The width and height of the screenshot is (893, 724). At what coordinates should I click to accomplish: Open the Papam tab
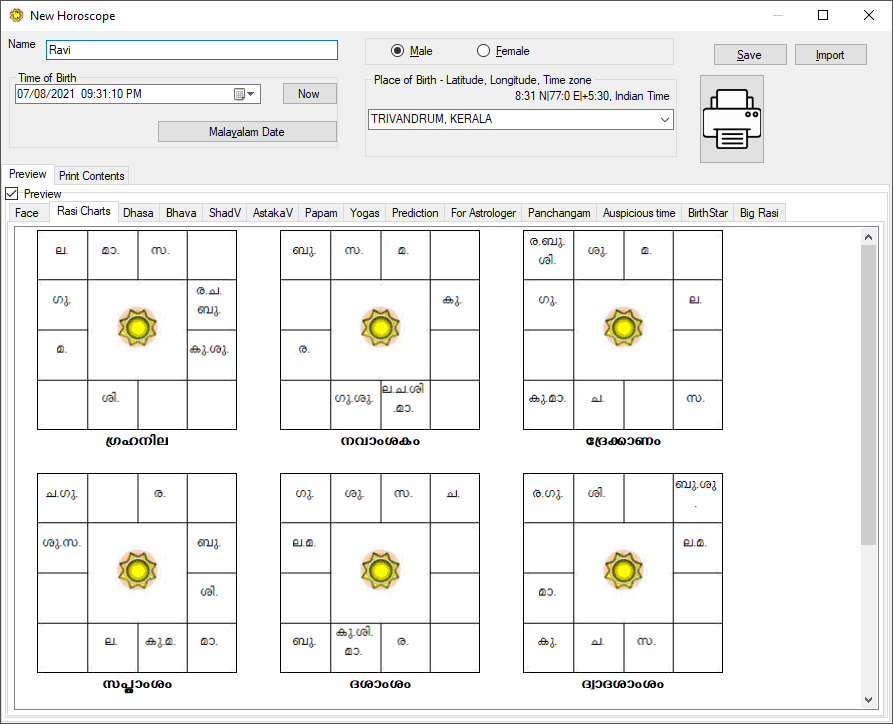pos(321,213)
